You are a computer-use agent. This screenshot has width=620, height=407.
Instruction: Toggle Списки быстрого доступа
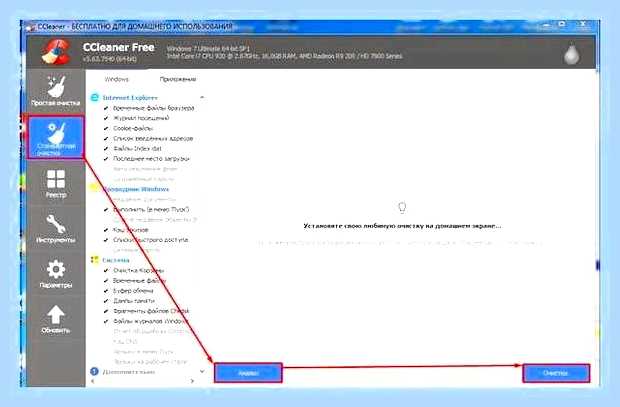106,240
